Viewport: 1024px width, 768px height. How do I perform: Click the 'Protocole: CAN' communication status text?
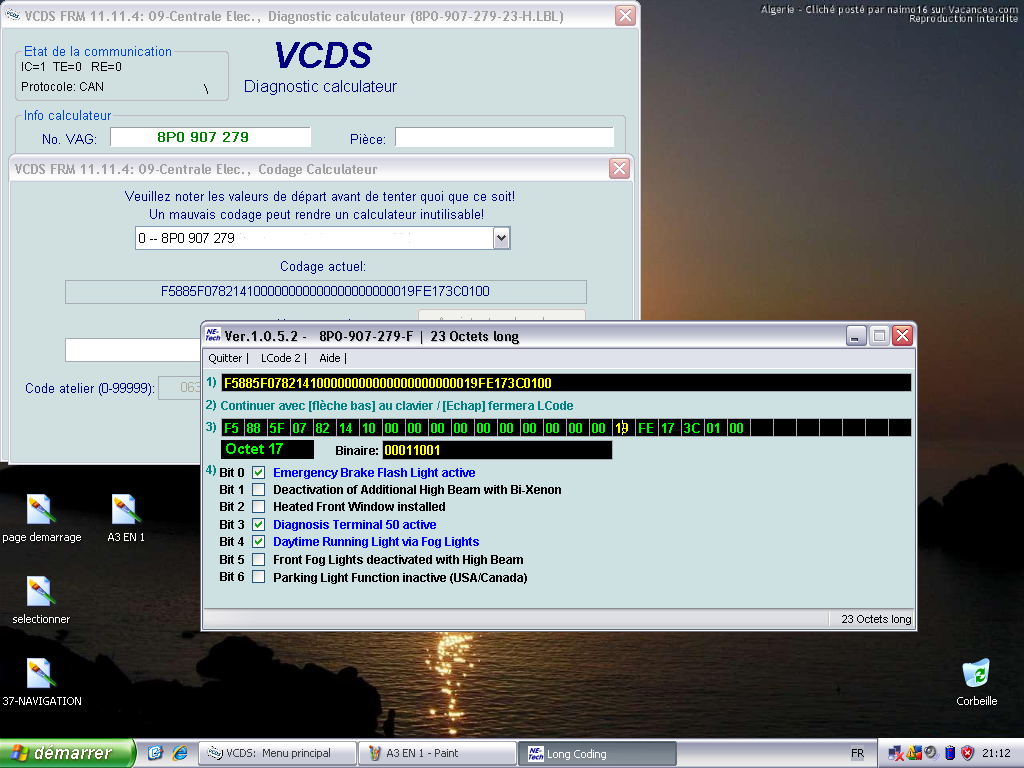point(62,87)
